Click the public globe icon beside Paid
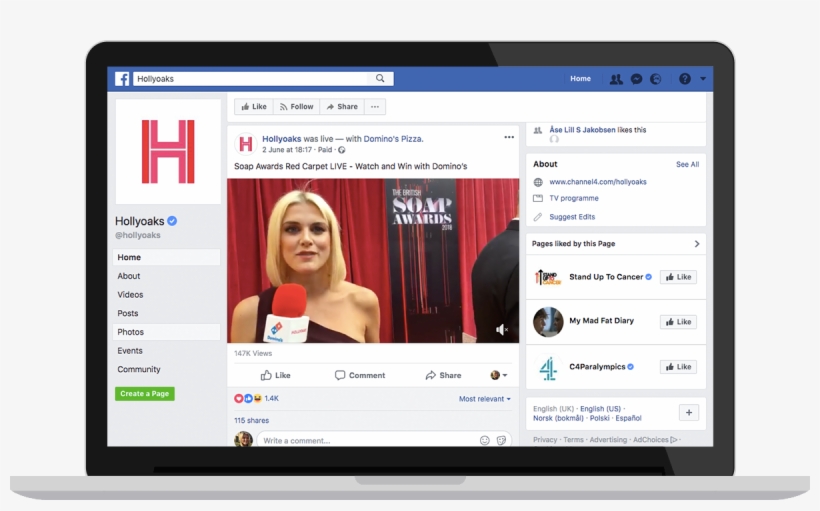The height and width of the screenshot is (511, 820). pyautogui.click(x=341, y=150)
